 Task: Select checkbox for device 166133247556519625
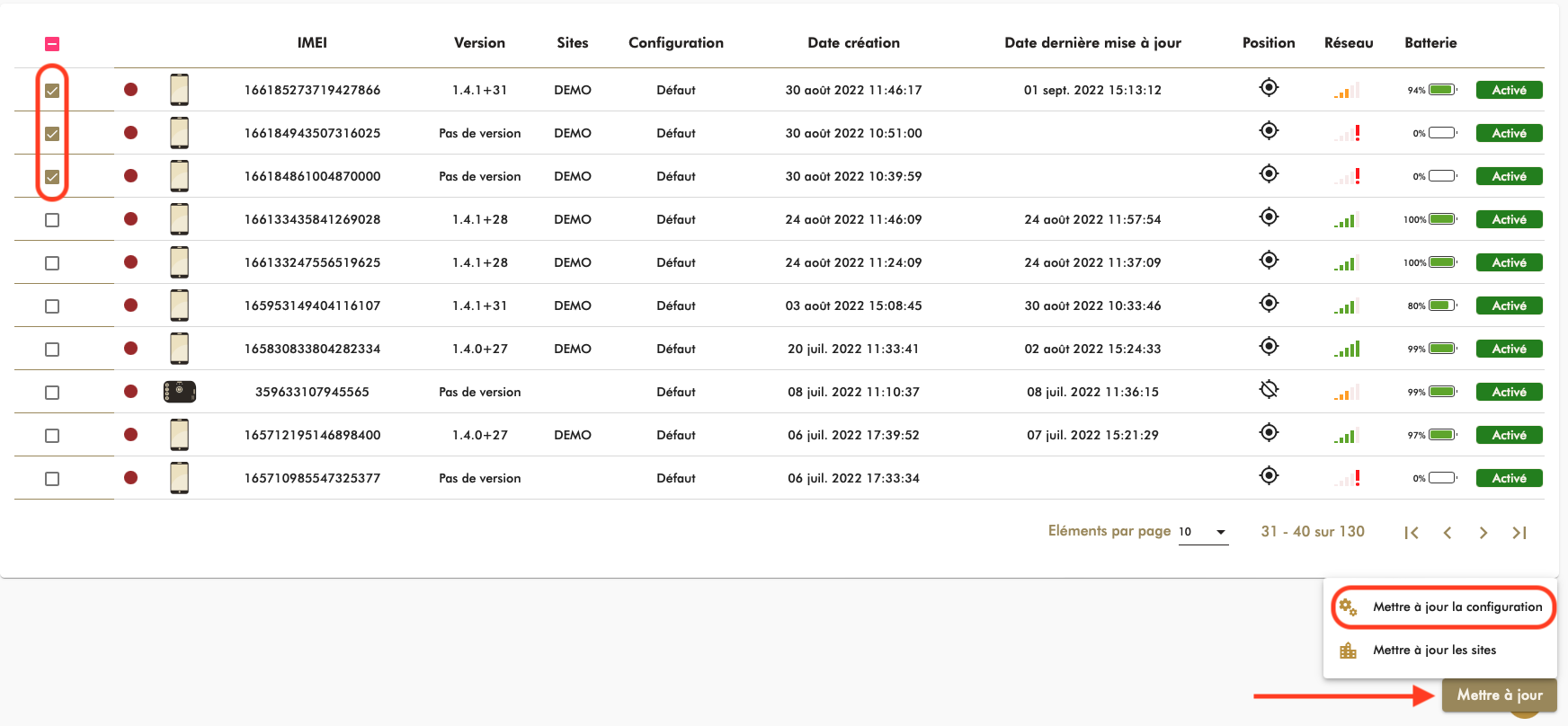(x=52, y=263)
